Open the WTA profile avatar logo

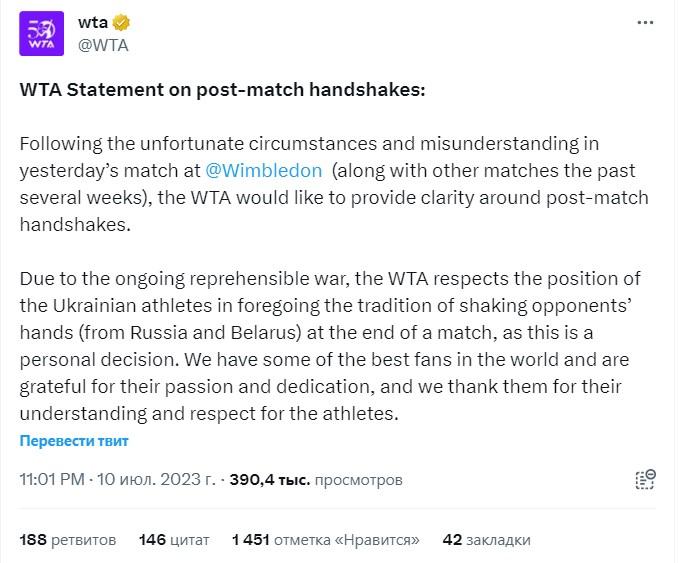tap(43, 34)
